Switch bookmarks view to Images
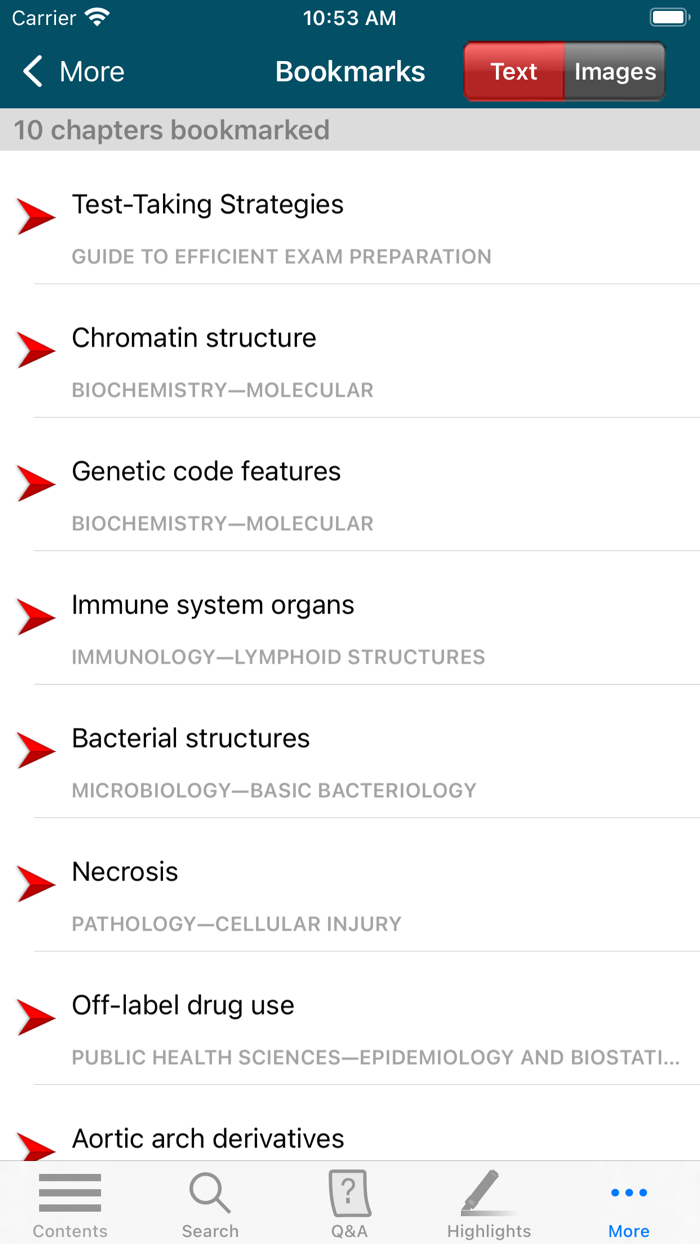This screenshot has height=1244, width=700. pyautogui.click(x=614, y=71)
